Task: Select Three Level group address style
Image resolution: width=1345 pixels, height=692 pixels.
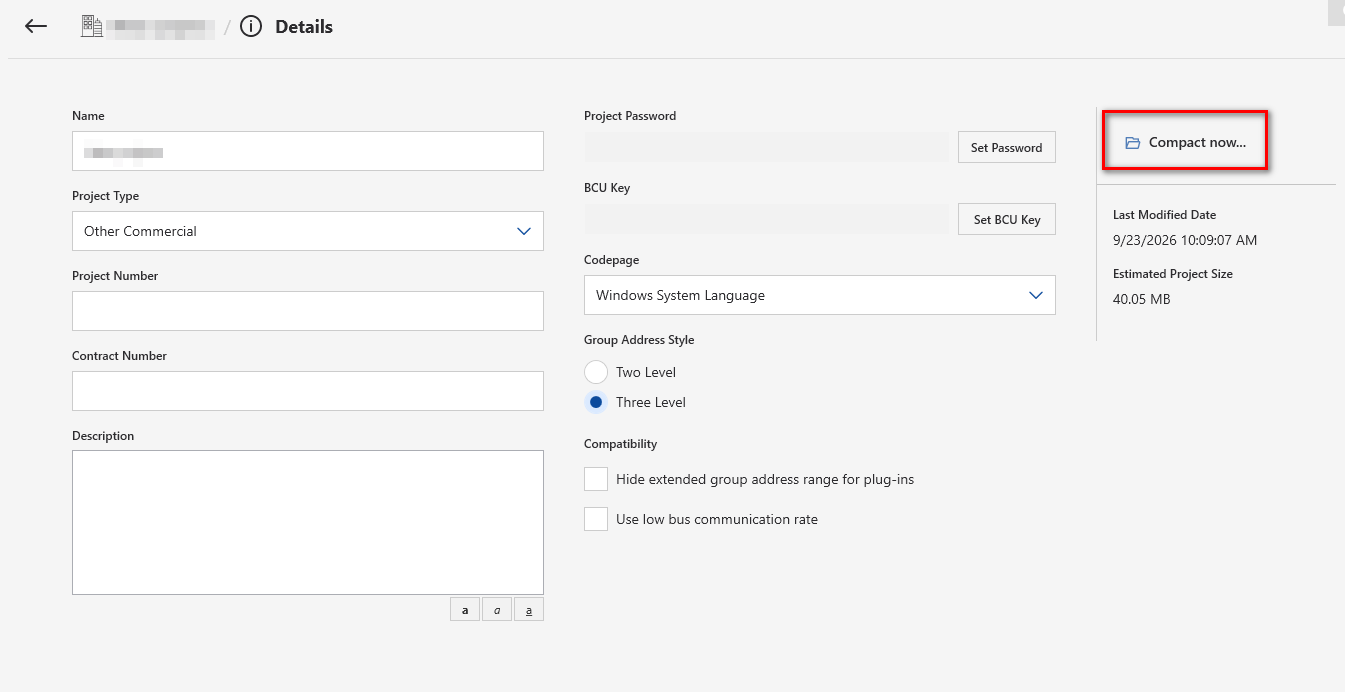Action: [x=596, y=402]
